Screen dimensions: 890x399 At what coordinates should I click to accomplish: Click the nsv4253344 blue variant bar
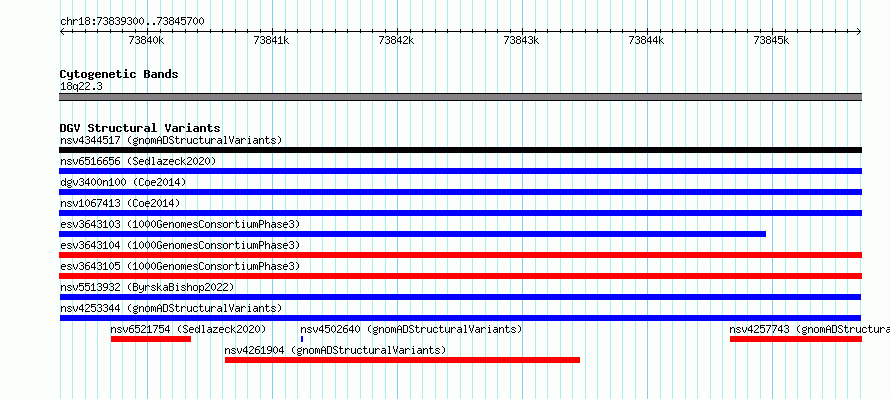click(x=460, y=318)
